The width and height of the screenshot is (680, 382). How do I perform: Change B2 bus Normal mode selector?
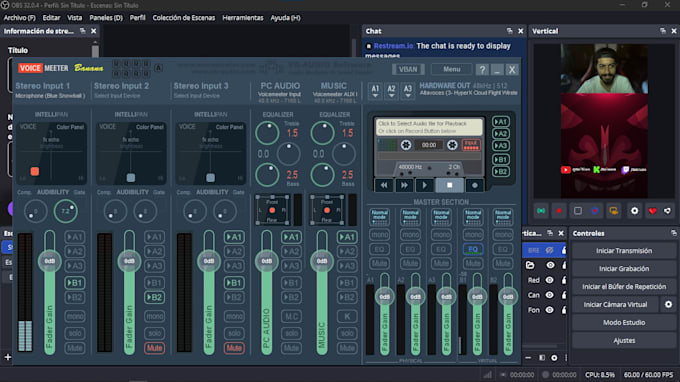point(503,217)
